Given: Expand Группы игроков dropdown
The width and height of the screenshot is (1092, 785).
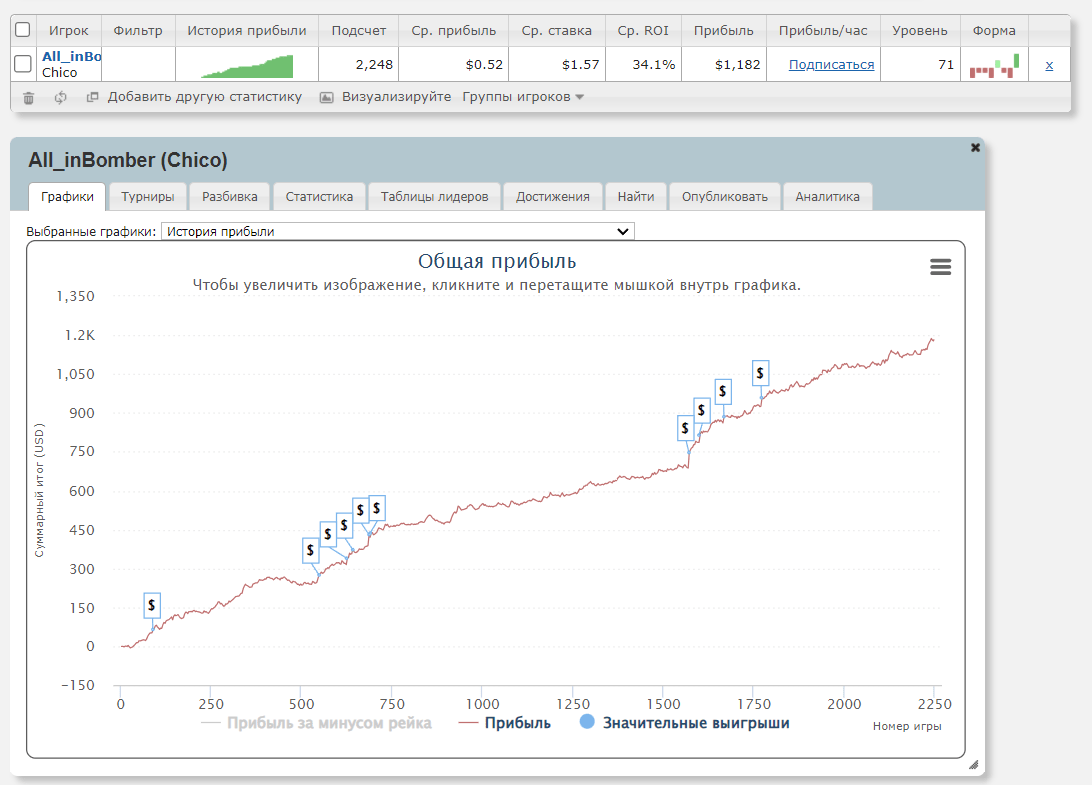Looking at the screenshot, I should tap(522, 98).
